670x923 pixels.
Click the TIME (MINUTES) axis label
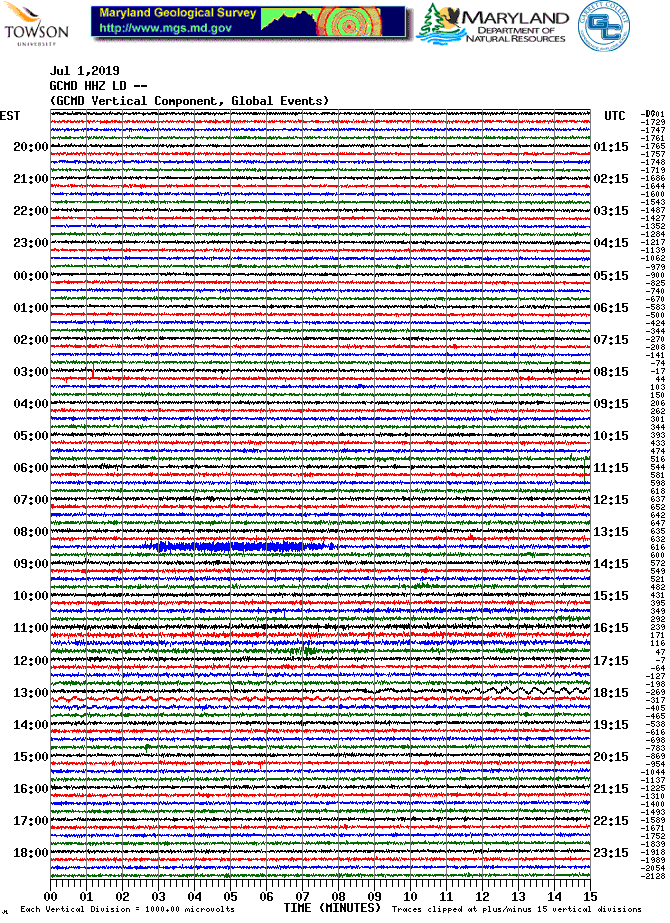tap(332, 908)
